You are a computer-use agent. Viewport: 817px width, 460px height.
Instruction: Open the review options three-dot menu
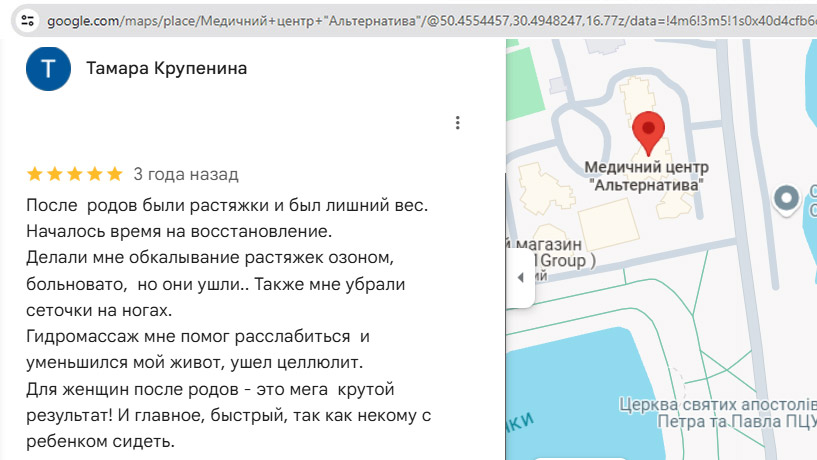tap(457, 123)
